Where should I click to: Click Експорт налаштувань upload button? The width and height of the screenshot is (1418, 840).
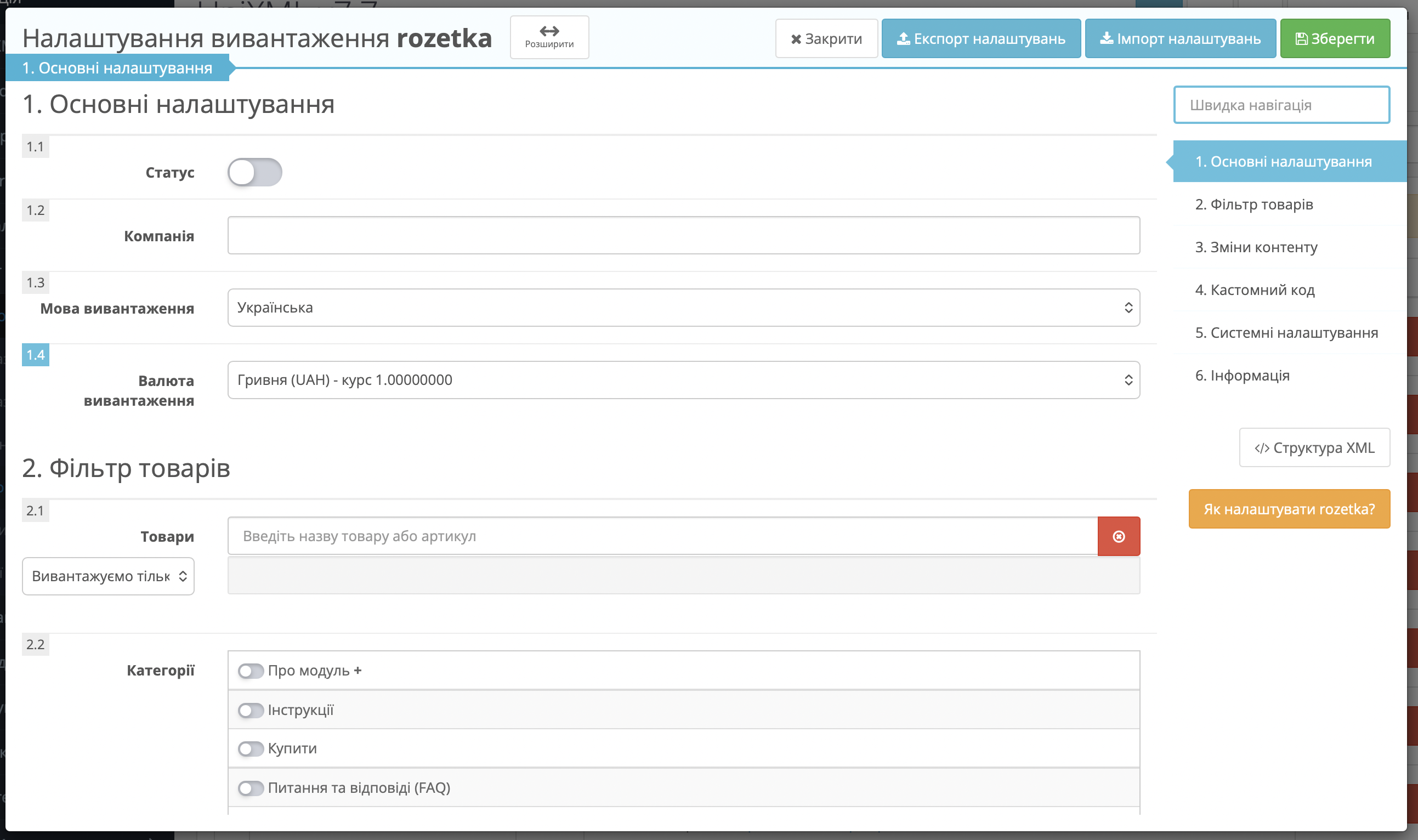click(x=981, y=38)
